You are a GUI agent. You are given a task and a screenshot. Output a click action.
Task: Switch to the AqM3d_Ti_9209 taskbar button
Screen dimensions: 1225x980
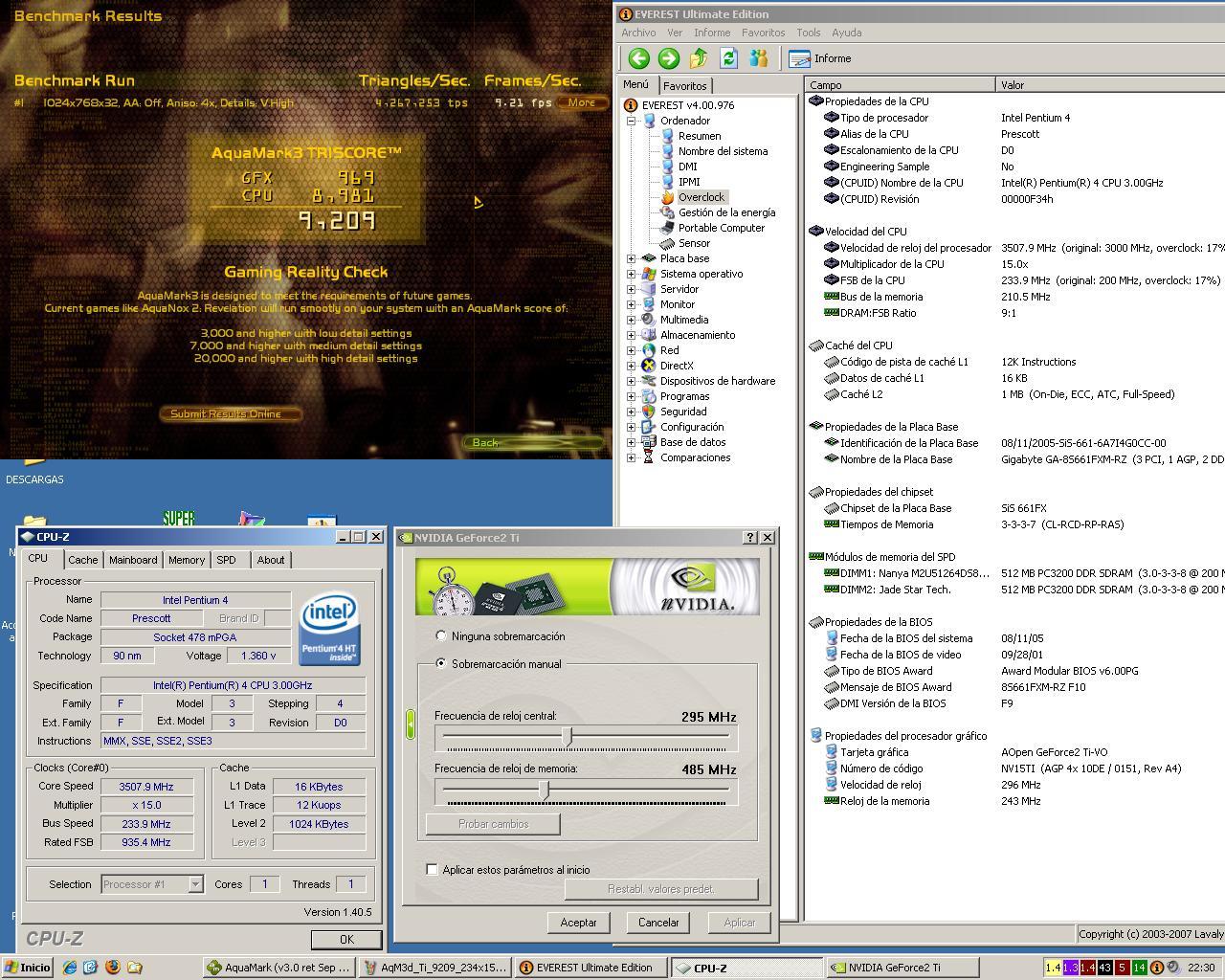(434, 968)
